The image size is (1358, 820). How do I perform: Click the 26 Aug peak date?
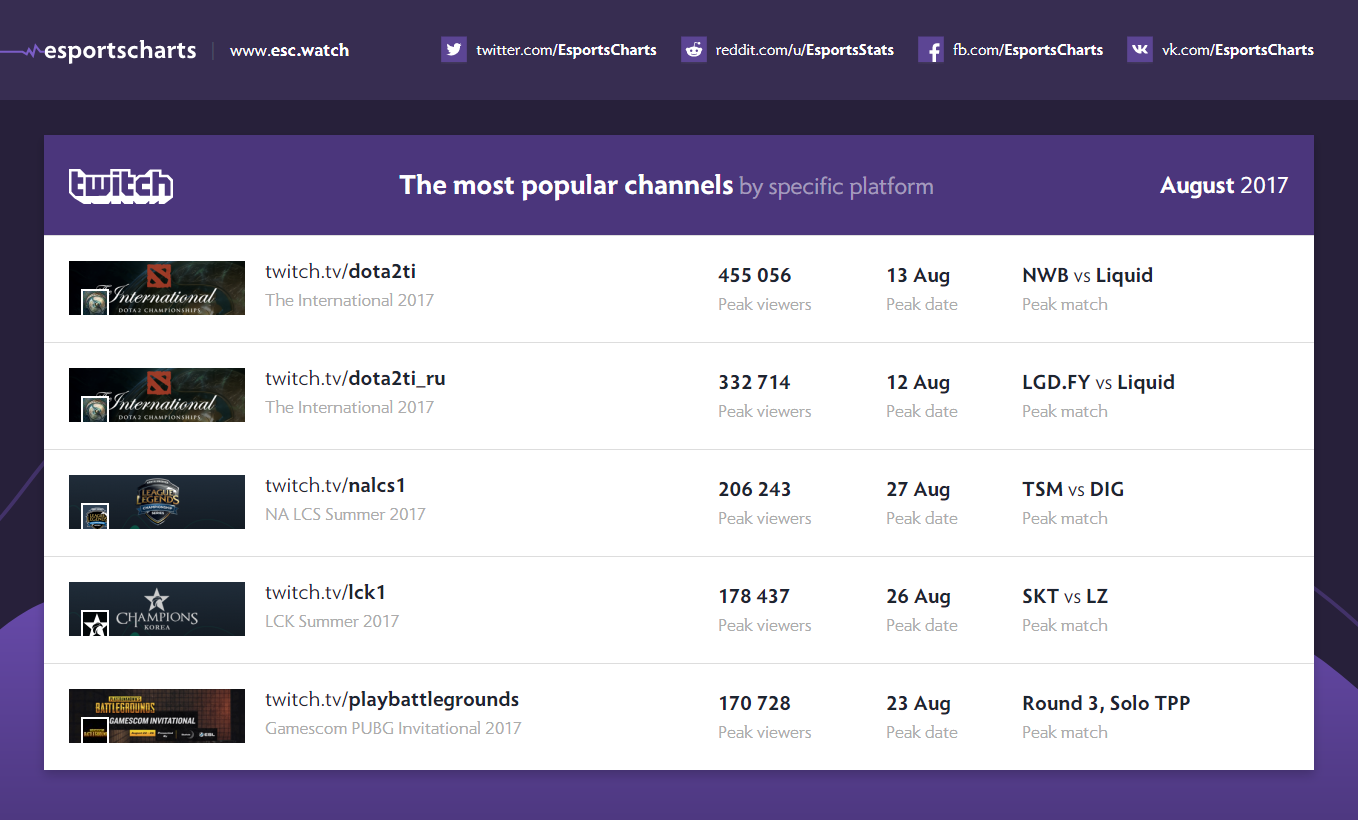[x=918, y=597]
